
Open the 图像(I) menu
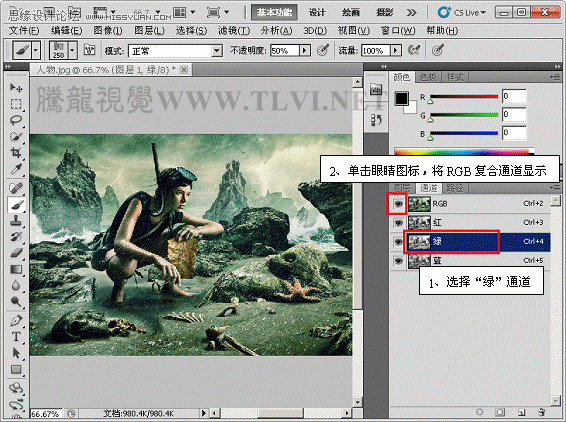108,31
